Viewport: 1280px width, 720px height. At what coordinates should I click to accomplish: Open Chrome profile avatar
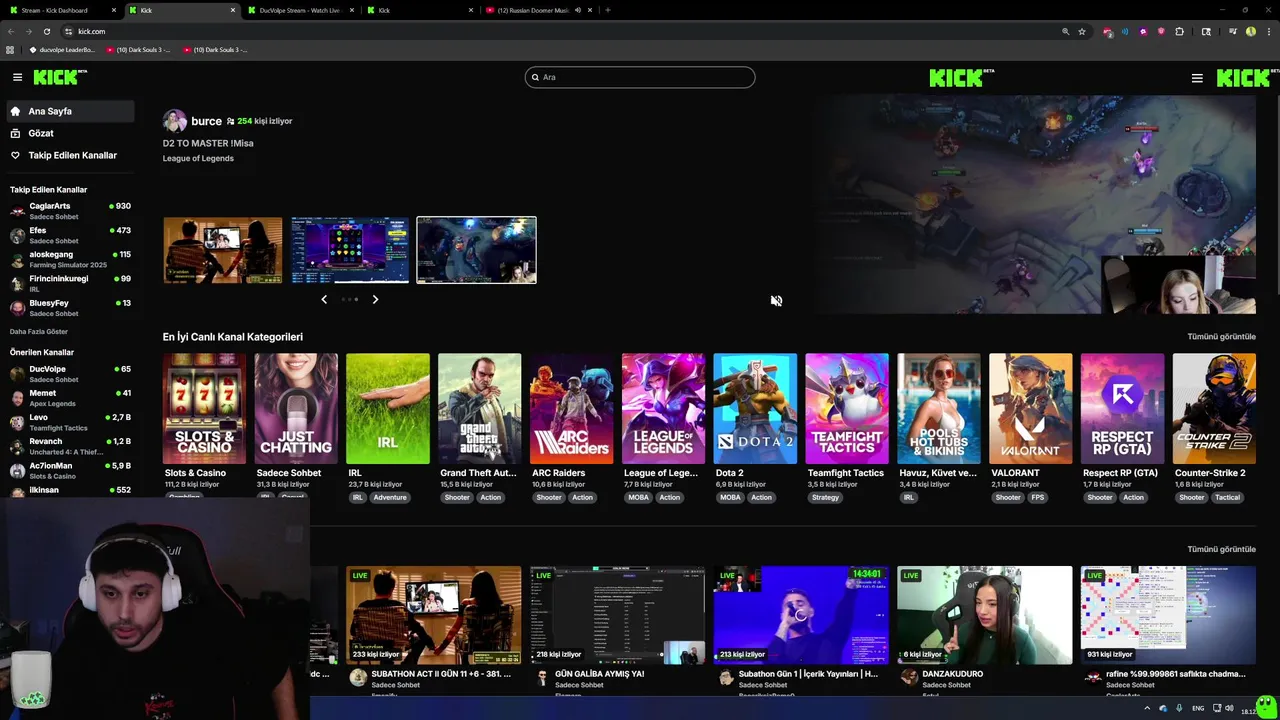point(1251,31)
